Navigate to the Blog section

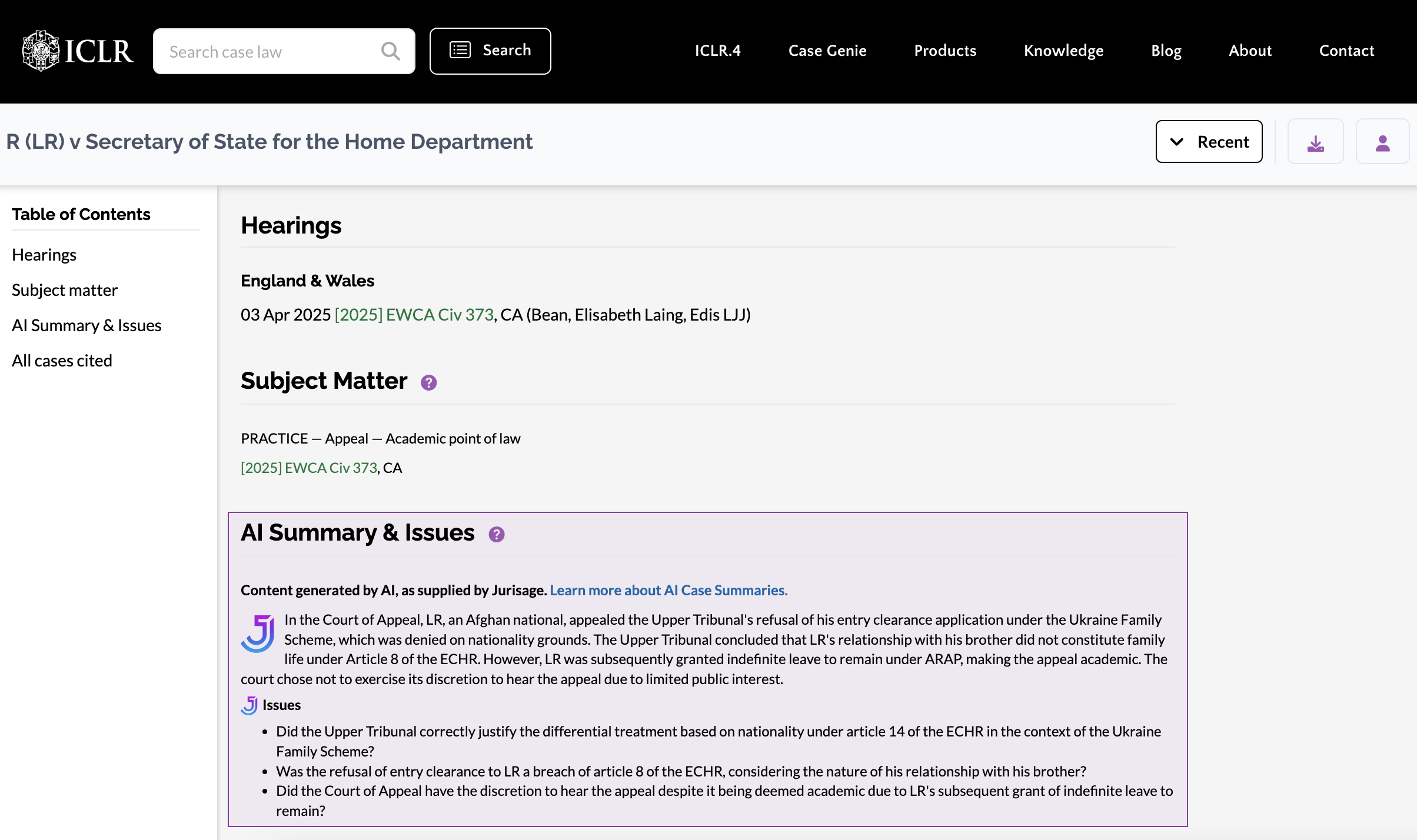tap(1166, 51)
